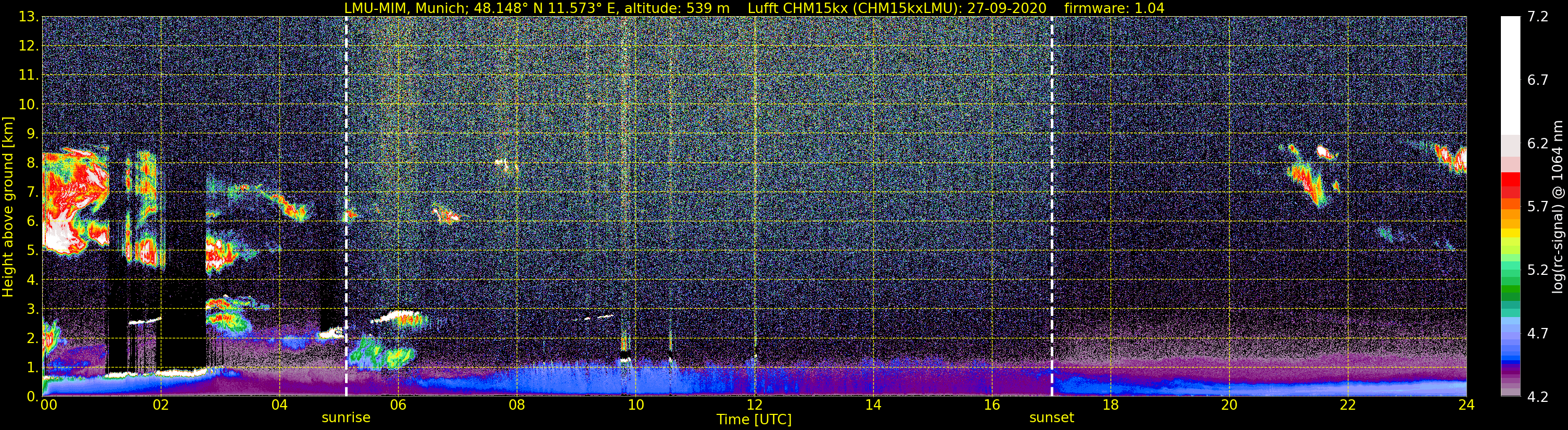Click the 4.2 value on the colorbar
This screenshot has width=1568, height=430.
(x=1538, y=397)
